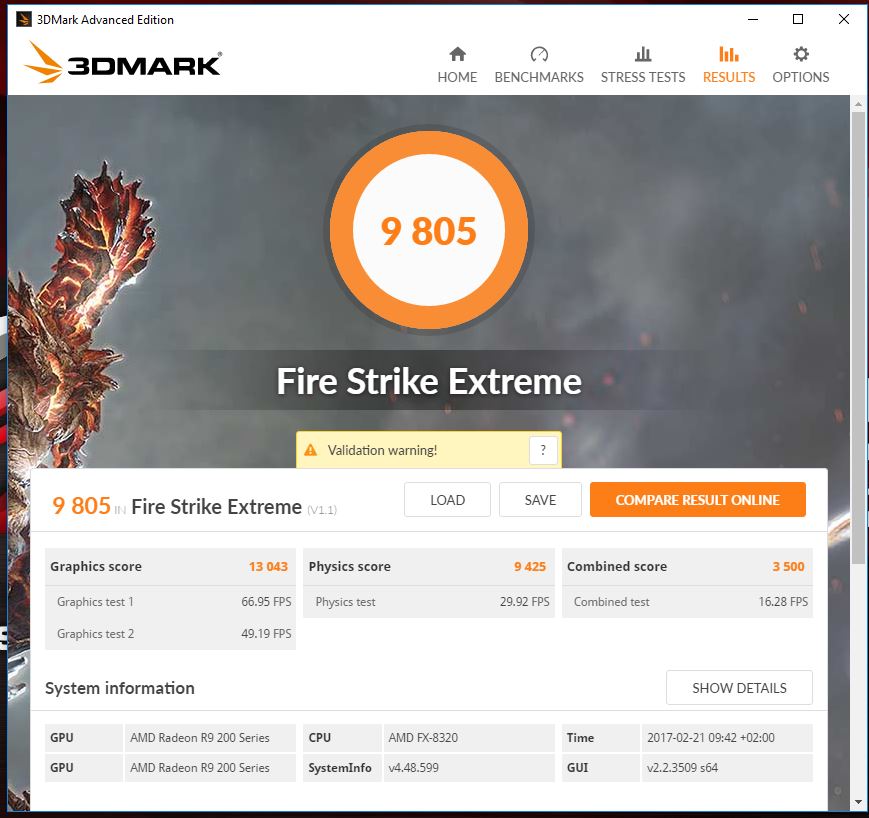Click Graphics score value 13 043
The image size is (869, 818).
pos(268,566)
